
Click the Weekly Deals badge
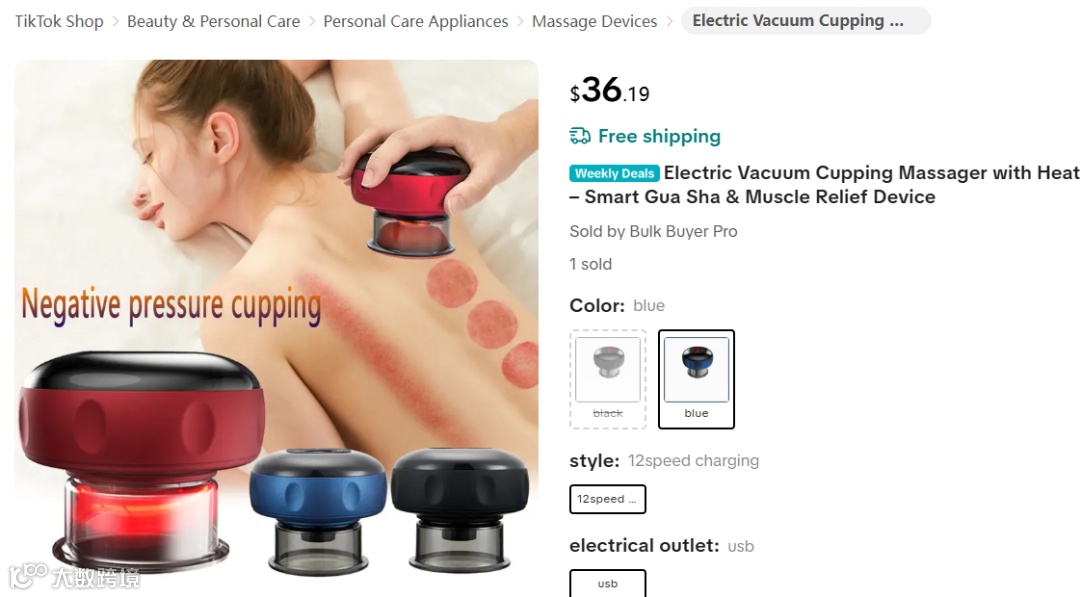(614, 174)
